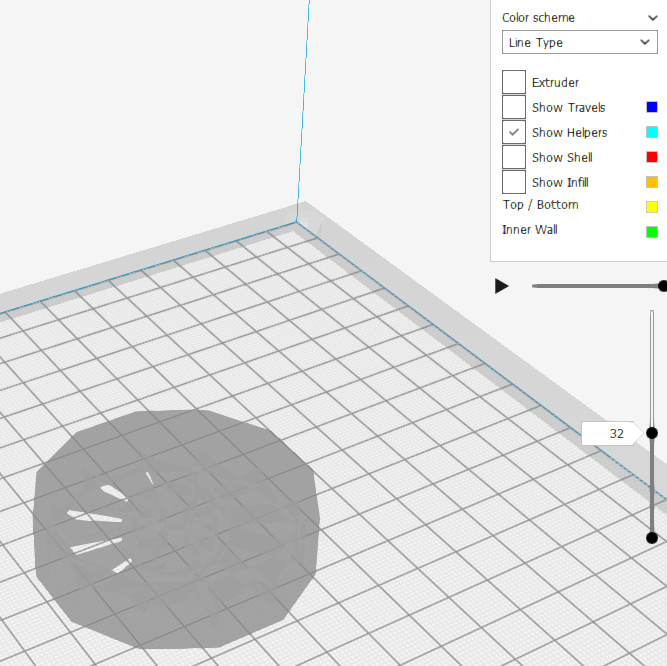The width and height of the screenshot is (667, 666).
Task: Enable the Show Infill checkbox
Action: (513, 182)
